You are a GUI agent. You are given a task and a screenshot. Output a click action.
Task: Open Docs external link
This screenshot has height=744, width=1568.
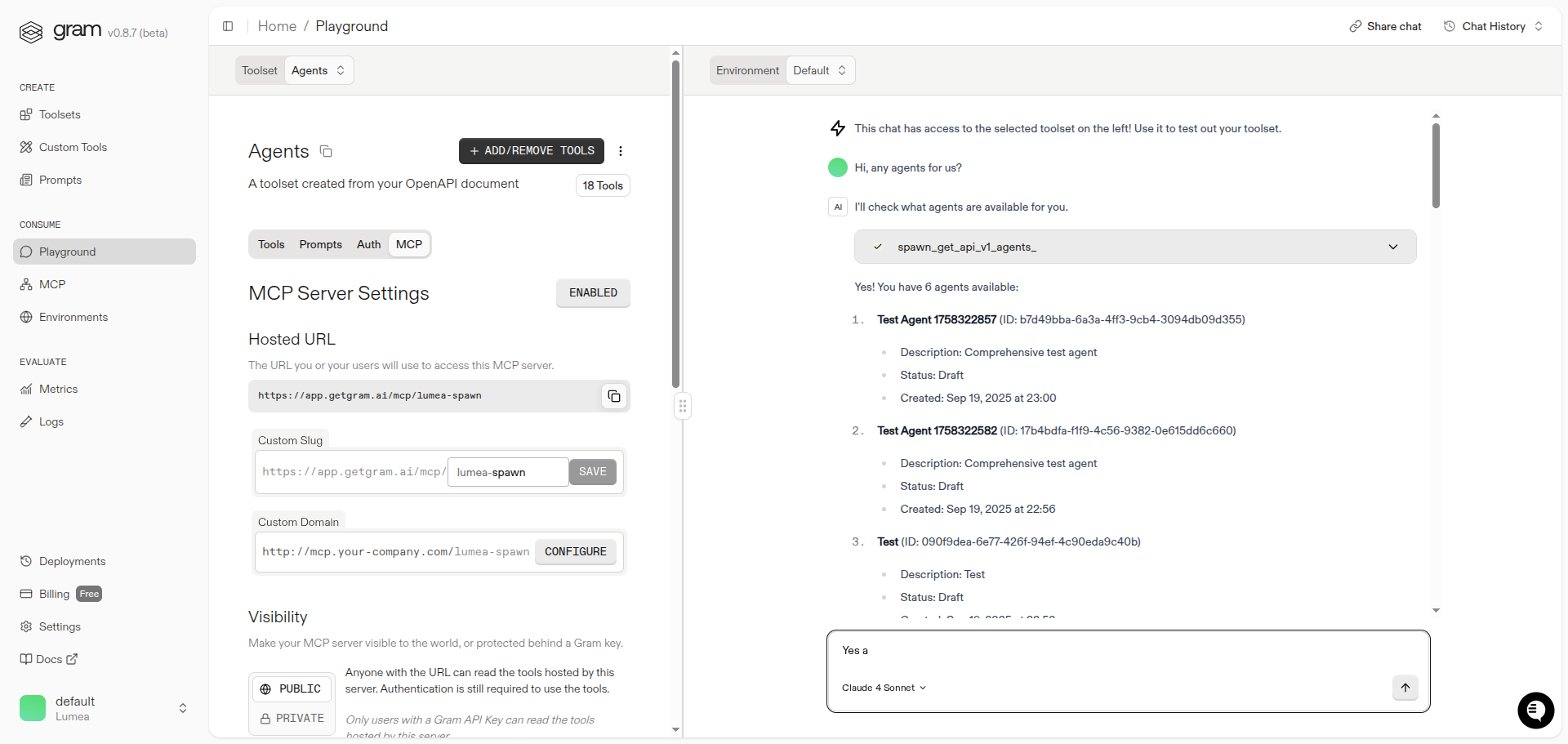(49, 659)
